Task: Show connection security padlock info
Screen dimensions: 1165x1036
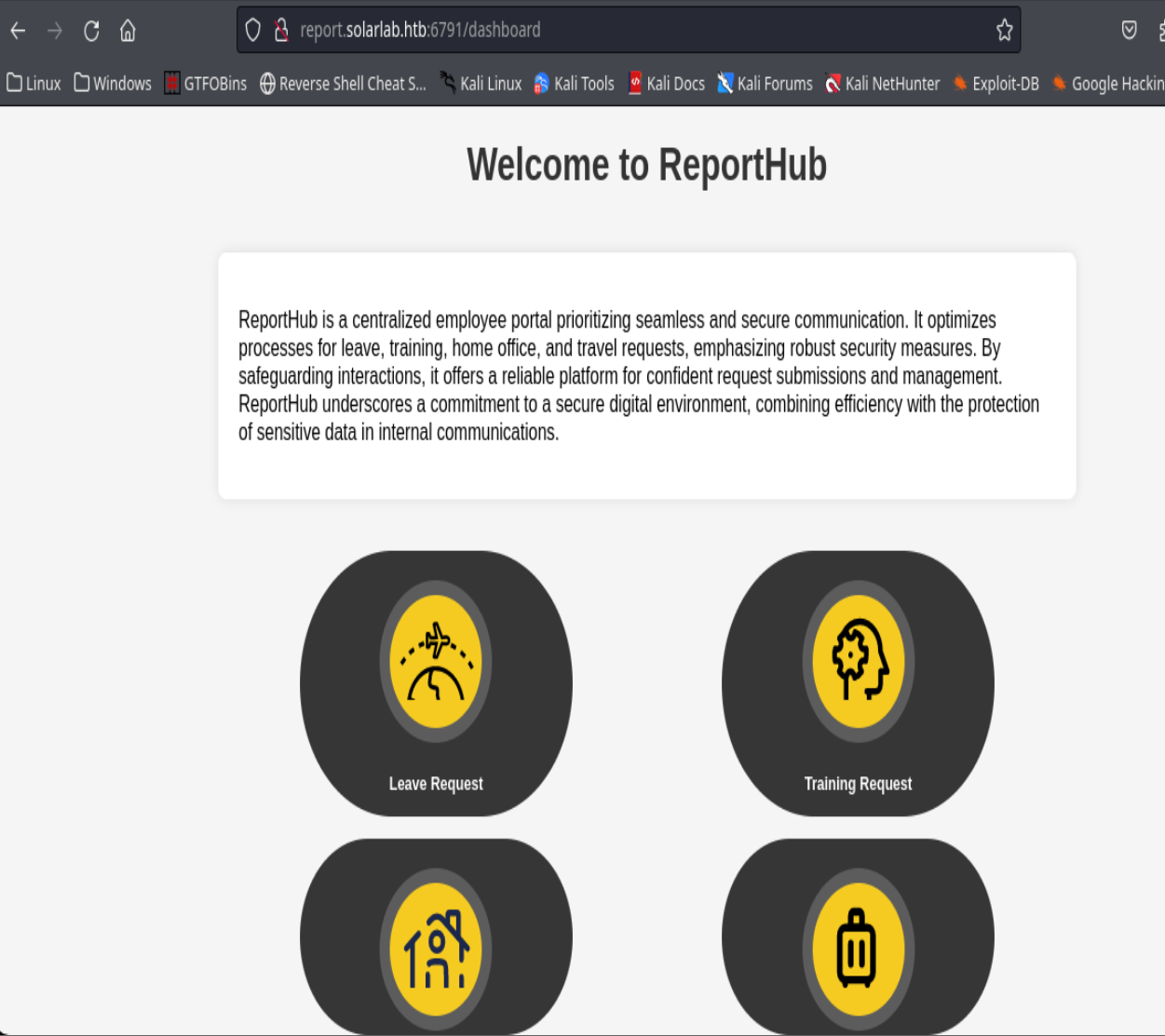Action: click(281, 31)
